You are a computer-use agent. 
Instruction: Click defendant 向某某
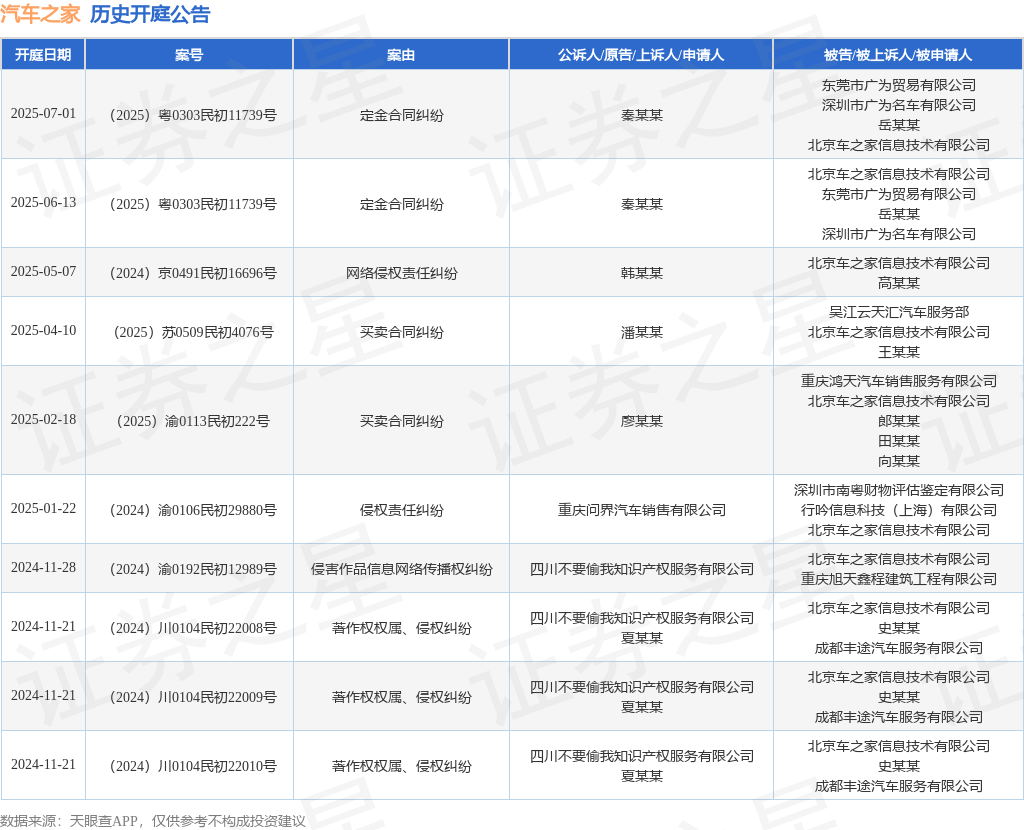click(899, 461)
